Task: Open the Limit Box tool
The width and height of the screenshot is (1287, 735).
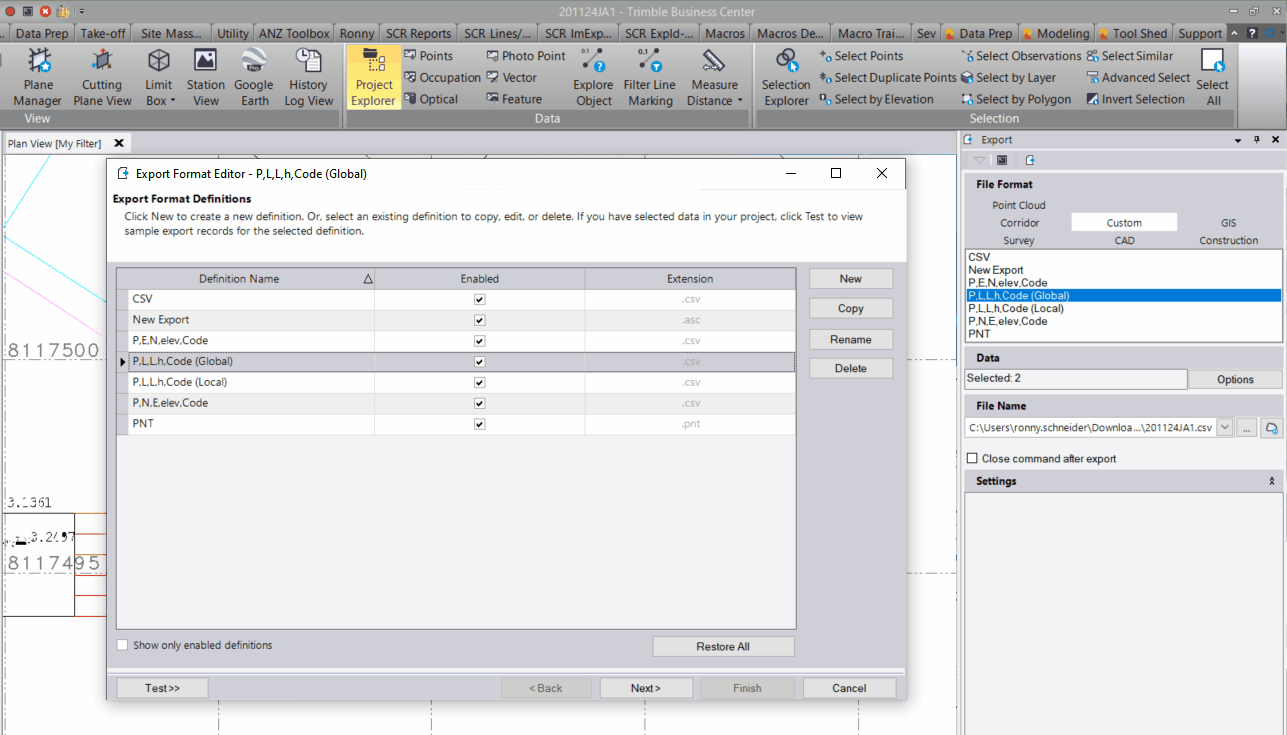Action: (157, 77)
